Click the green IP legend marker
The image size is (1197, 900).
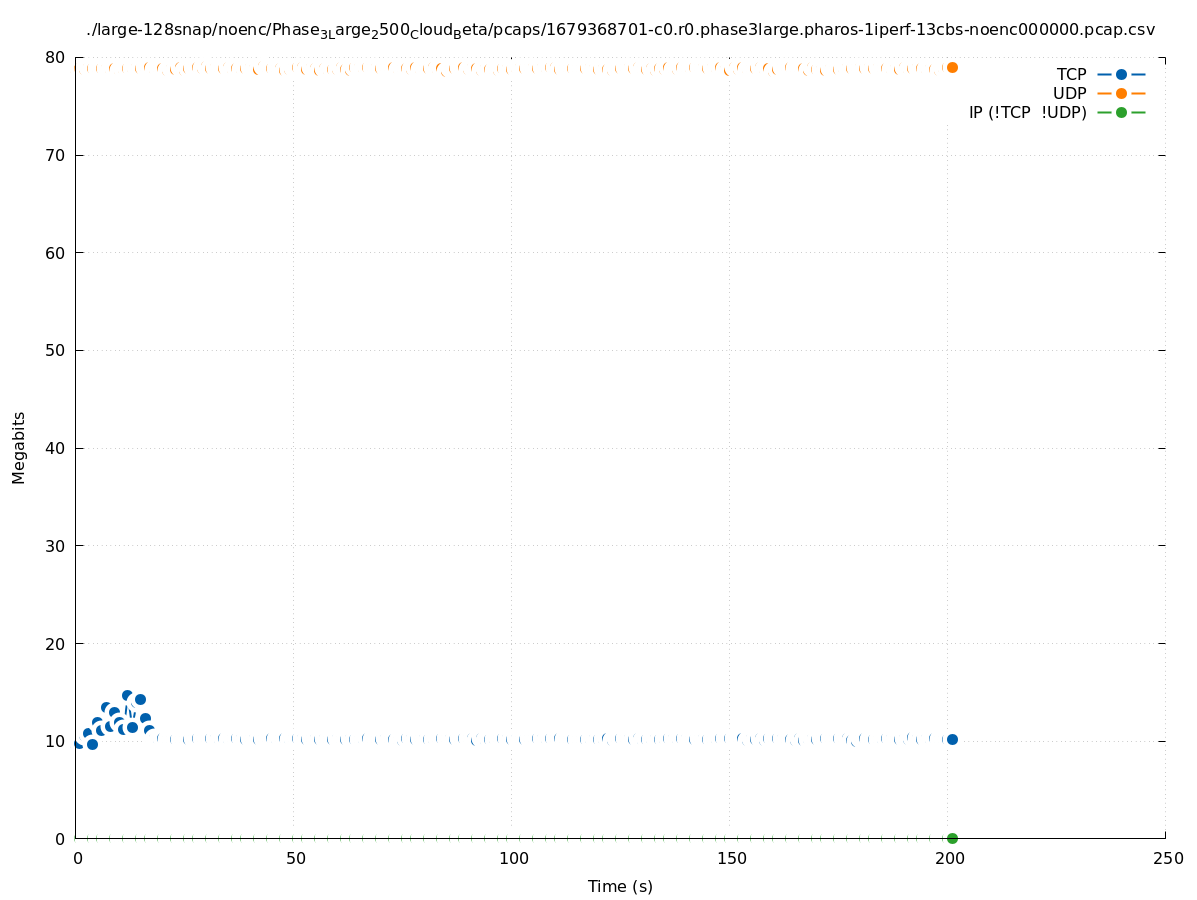coord(1121,112)
